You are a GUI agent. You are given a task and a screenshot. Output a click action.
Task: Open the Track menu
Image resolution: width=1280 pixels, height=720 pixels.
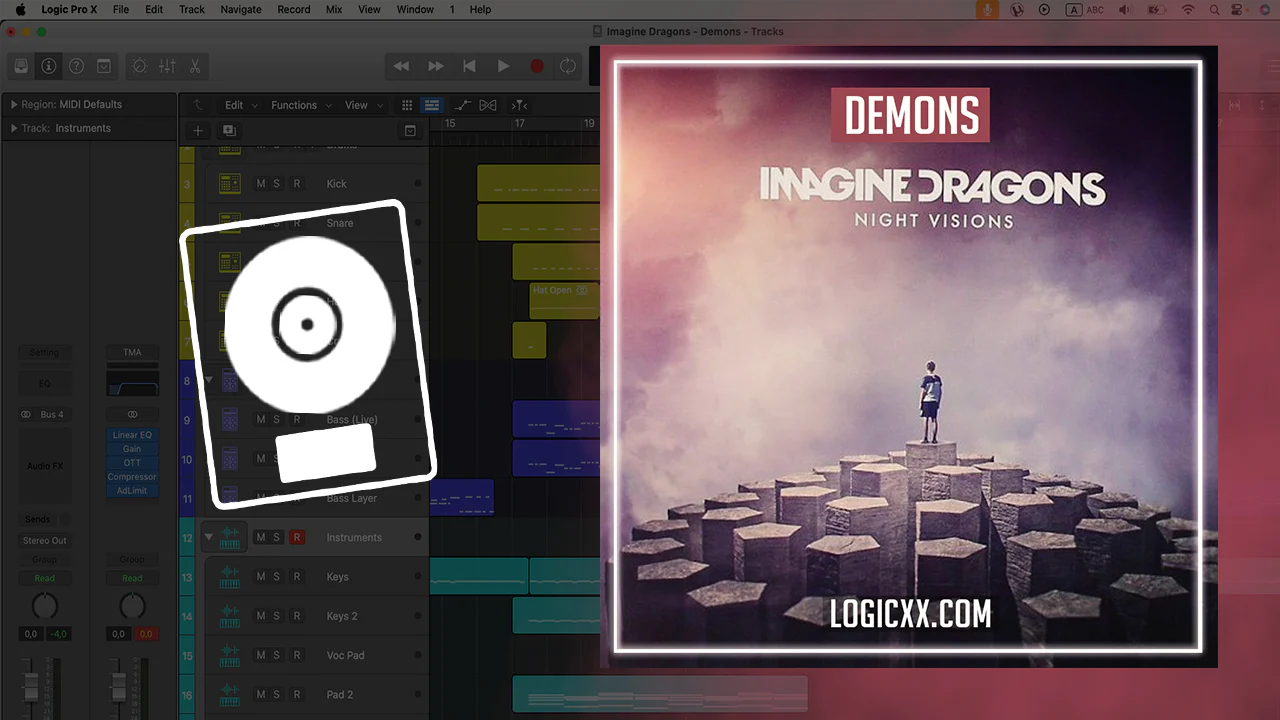[192, 9]
